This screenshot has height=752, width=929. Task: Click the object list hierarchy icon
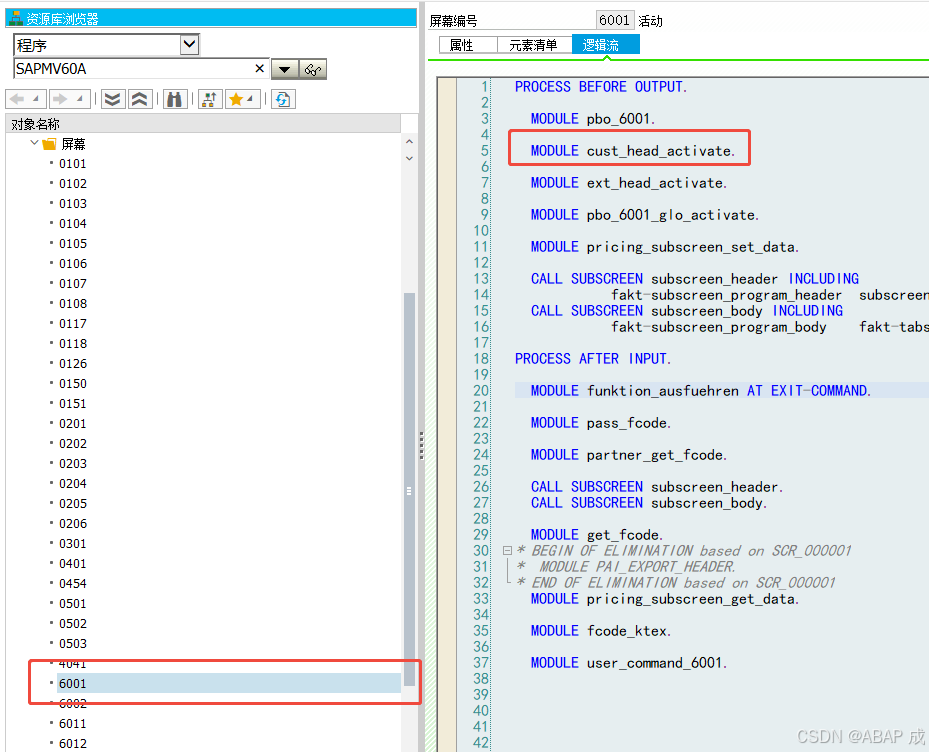click(209, 99)
